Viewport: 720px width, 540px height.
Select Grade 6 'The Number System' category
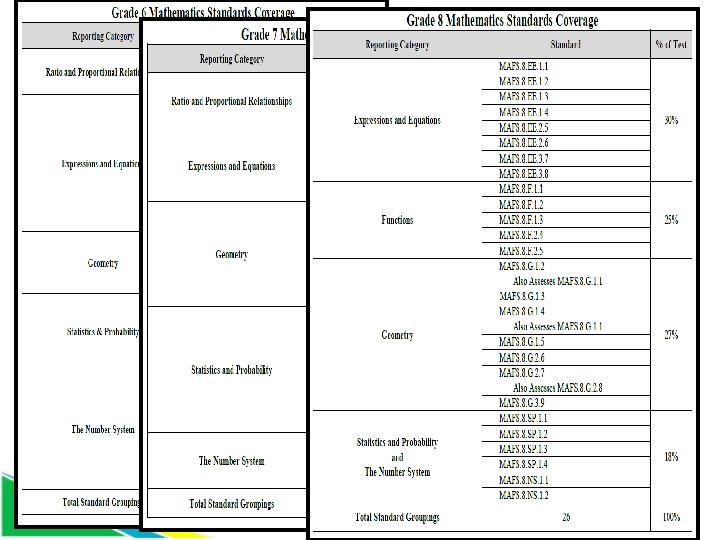[x=103, y=429]
